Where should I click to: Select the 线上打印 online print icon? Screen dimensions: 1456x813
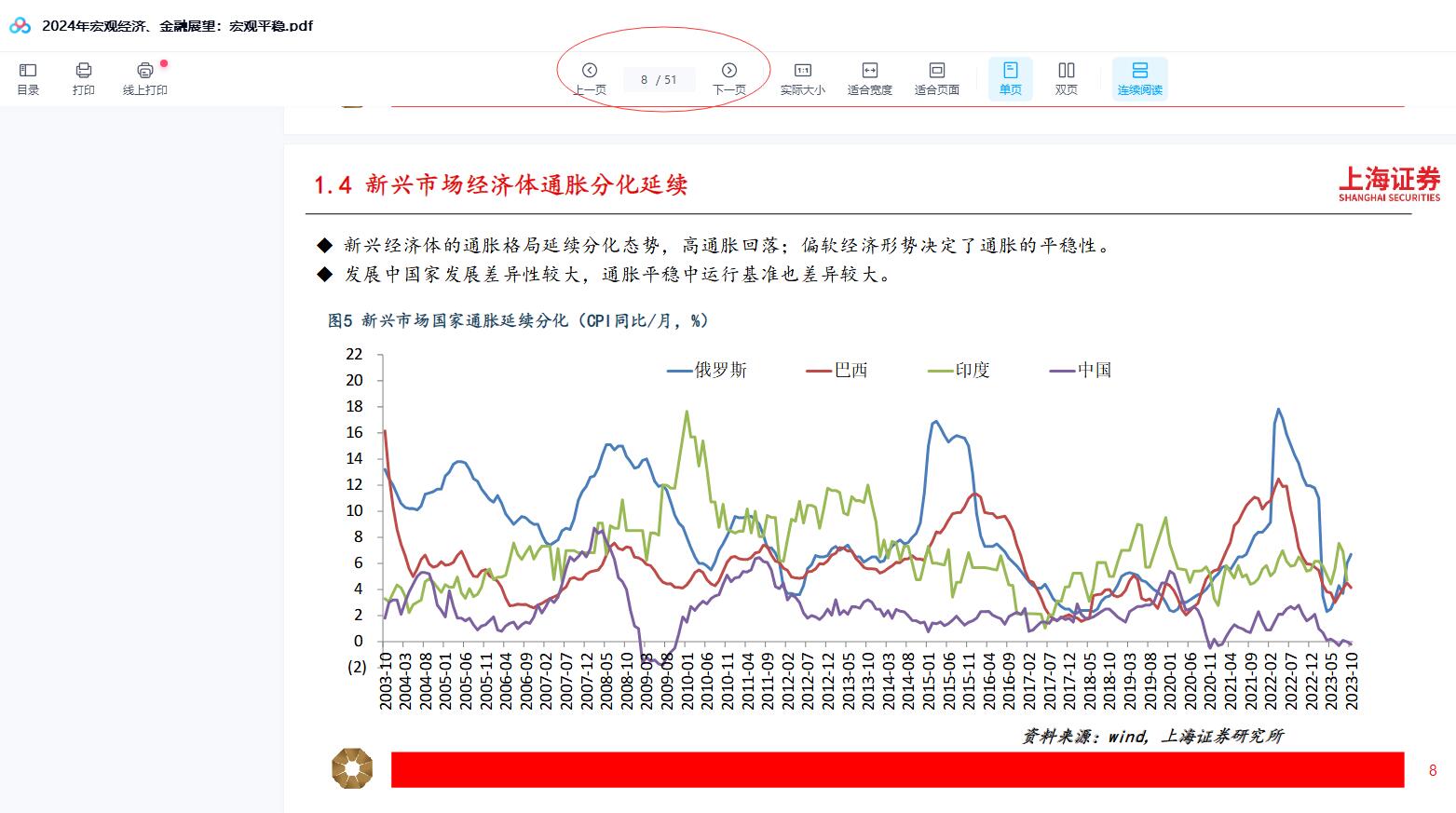pyautogui.click(x=144, y=78)
